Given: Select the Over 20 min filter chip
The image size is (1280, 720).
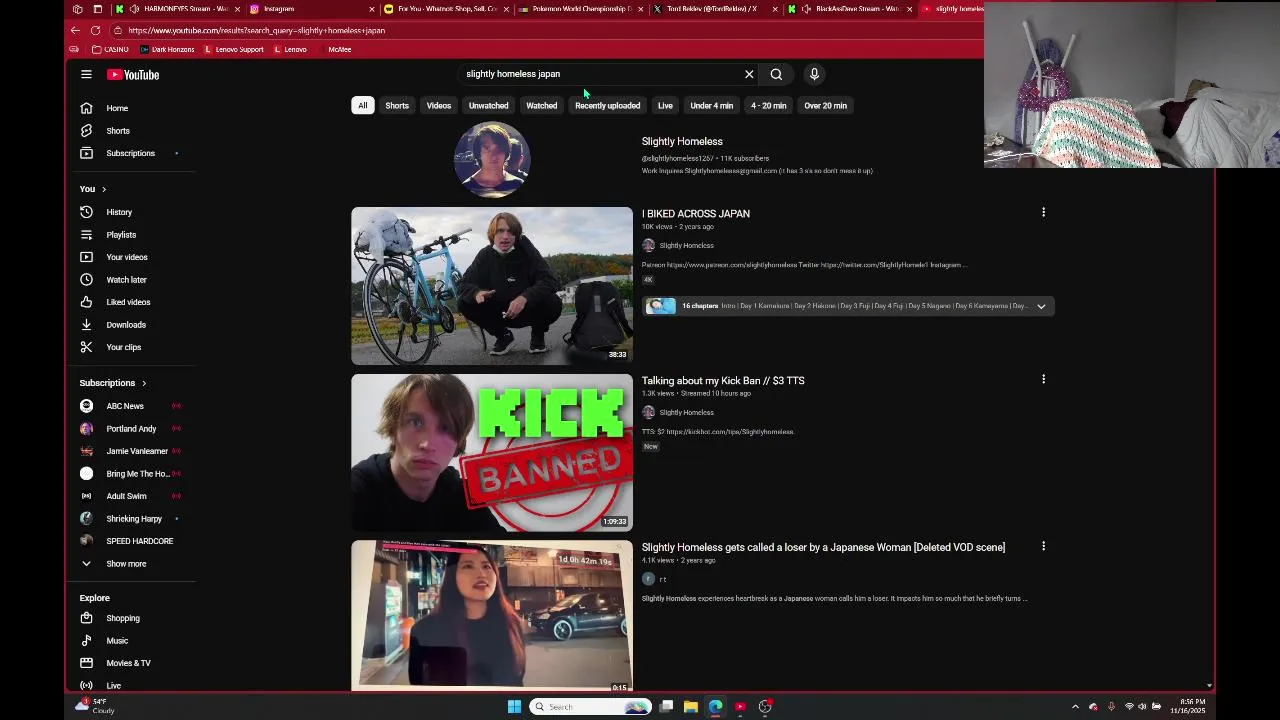Looking at the screenshot, I should coord(825,105).
